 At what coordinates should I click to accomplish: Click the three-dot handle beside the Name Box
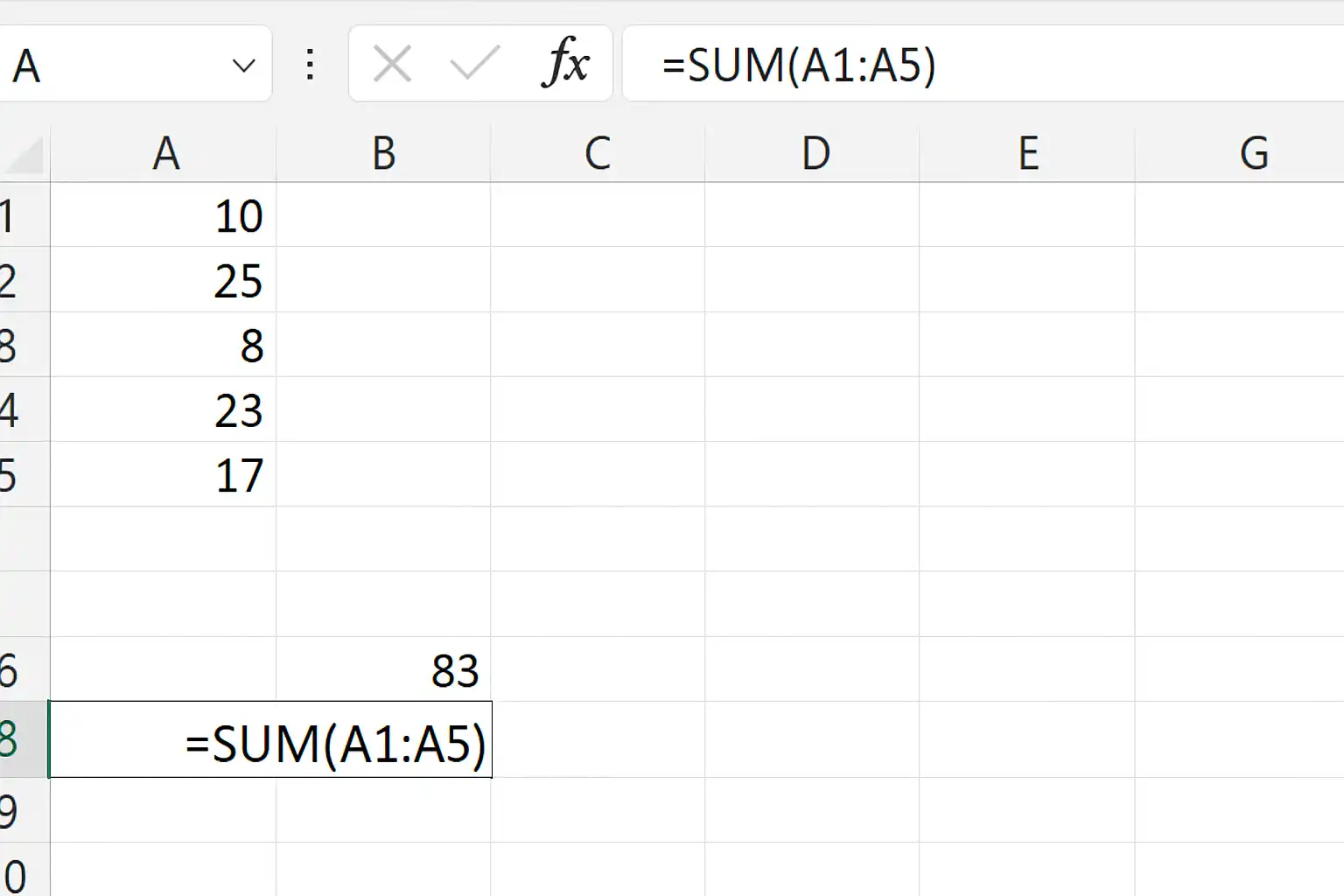click(x=310, y=65)
